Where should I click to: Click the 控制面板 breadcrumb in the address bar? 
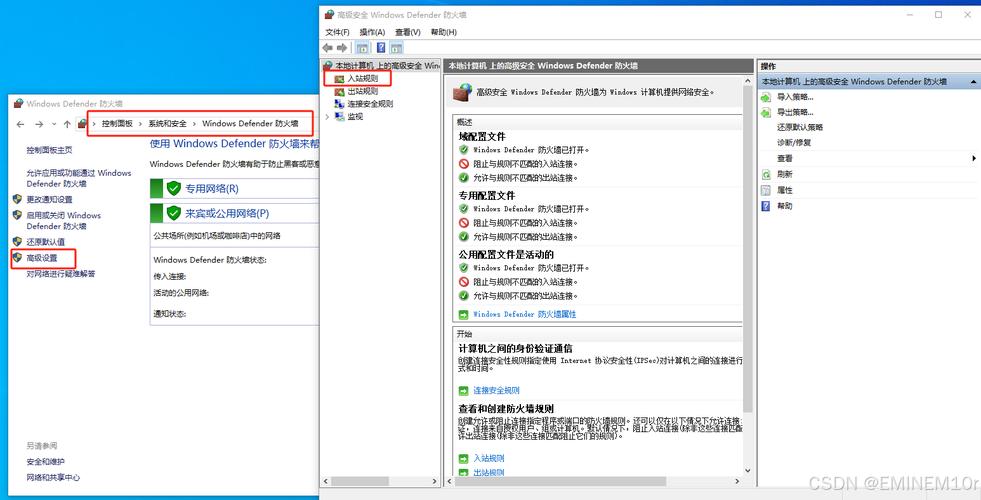[117, 124]
